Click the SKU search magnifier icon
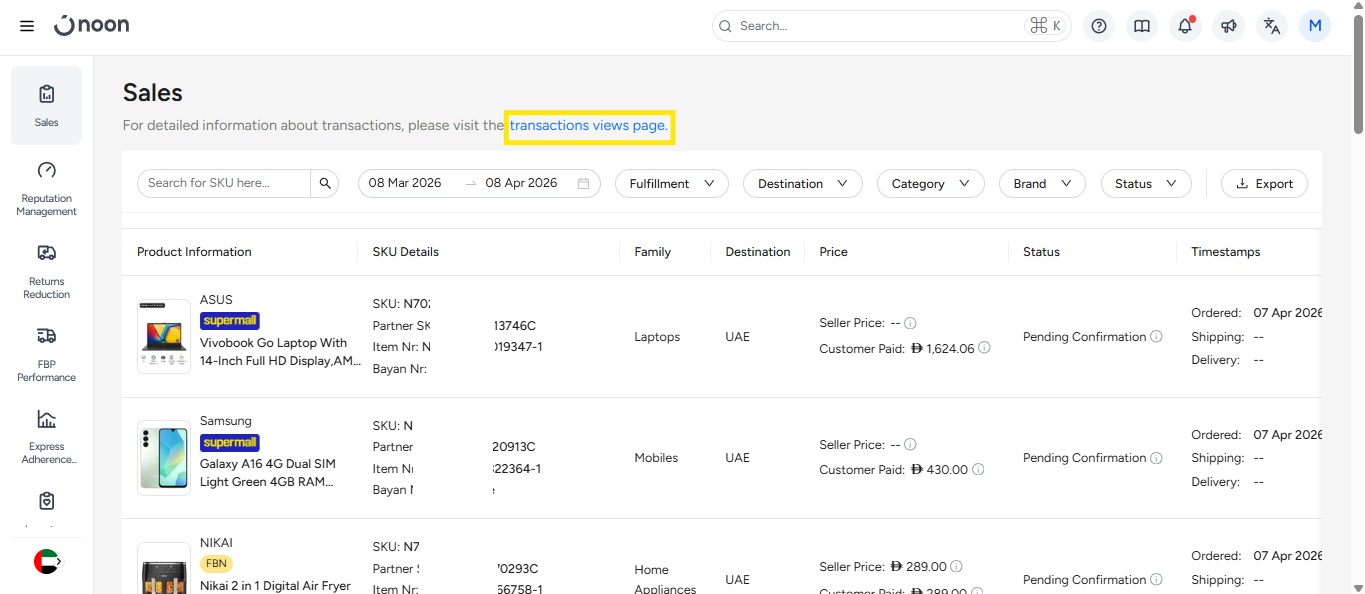Screen dimensions: 1365x594 (325, 183)
